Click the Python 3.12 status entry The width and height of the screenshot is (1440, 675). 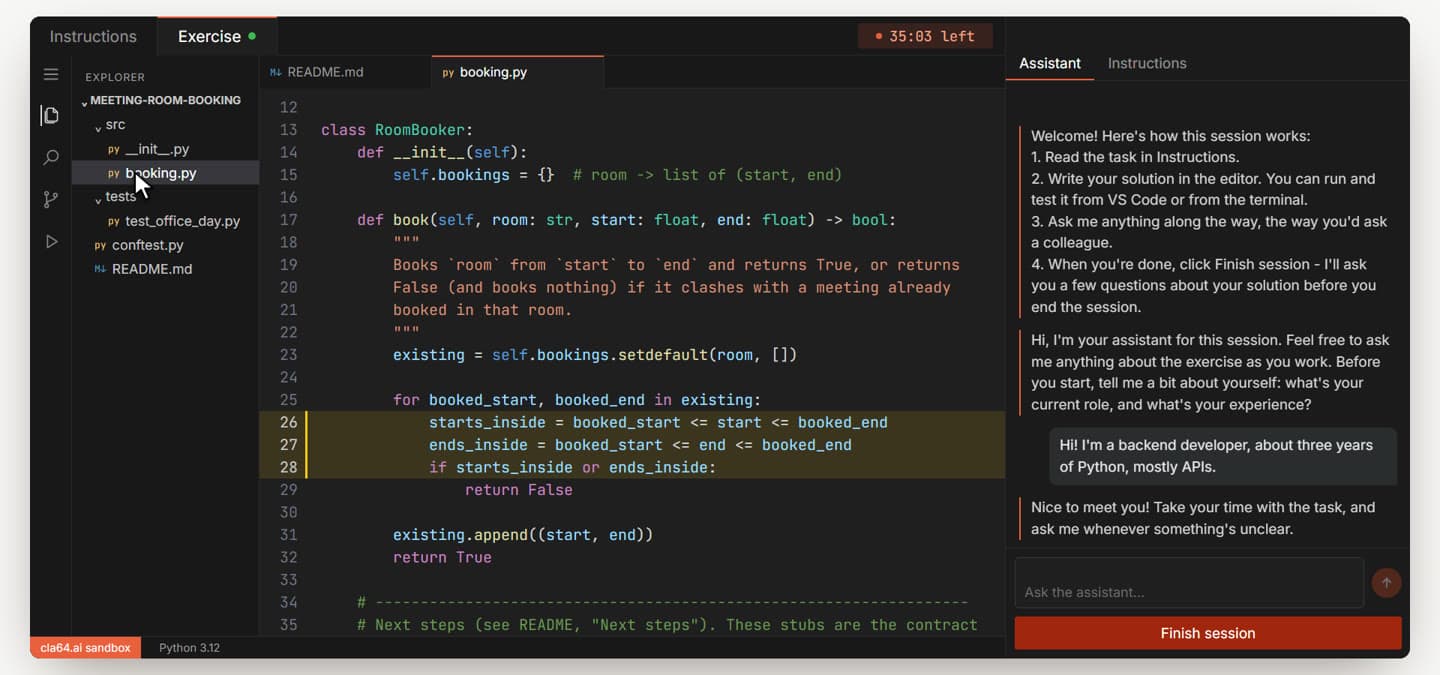coord(189,648)
